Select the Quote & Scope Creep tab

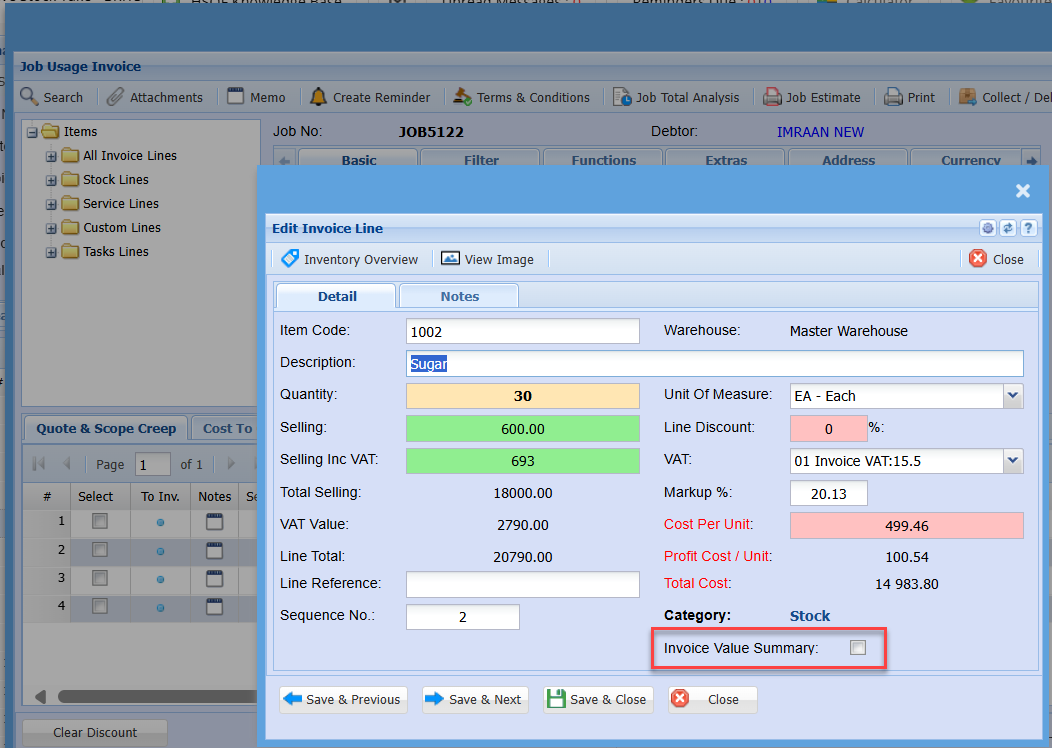106,428
